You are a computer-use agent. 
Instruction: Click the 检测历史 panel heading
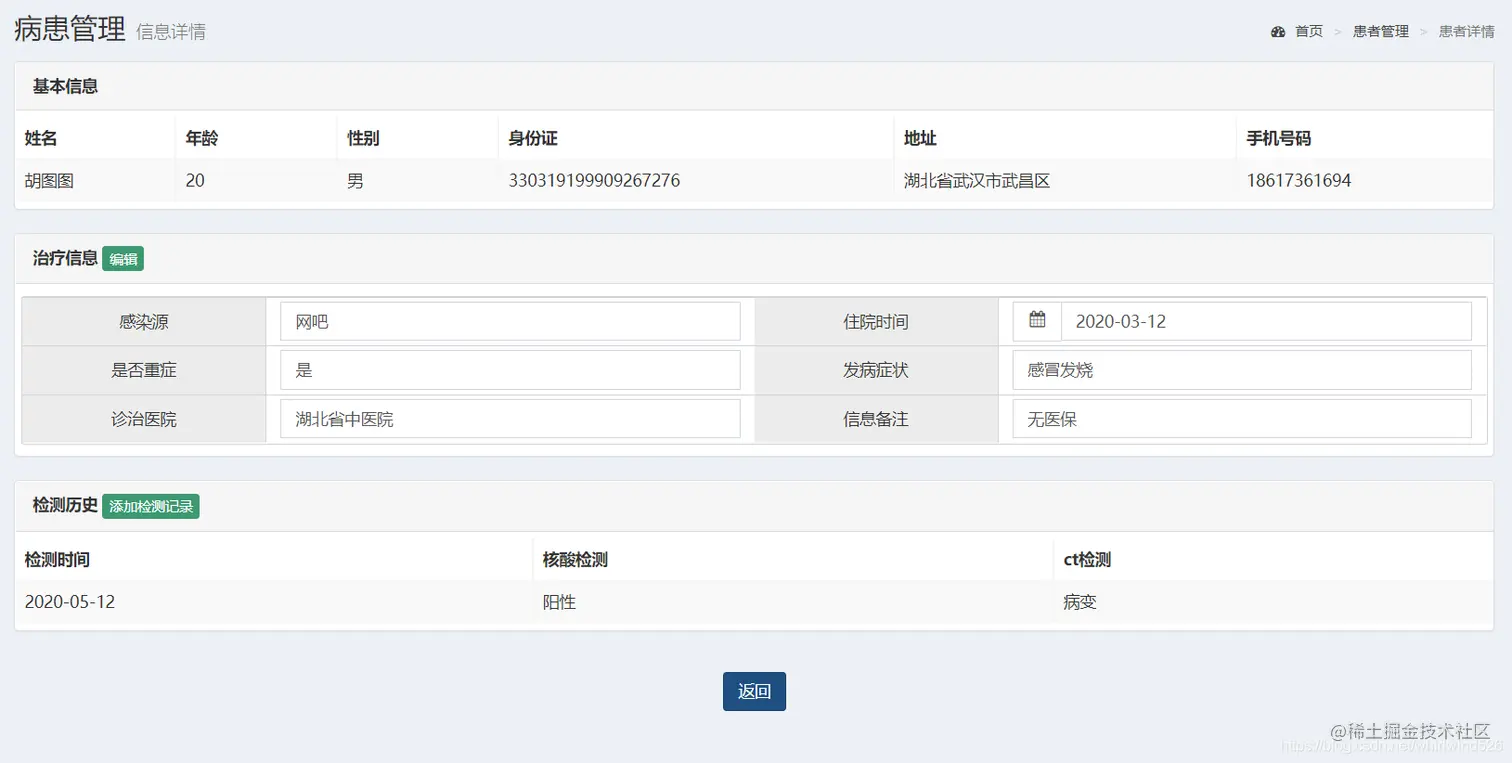(x=65, y=505)
